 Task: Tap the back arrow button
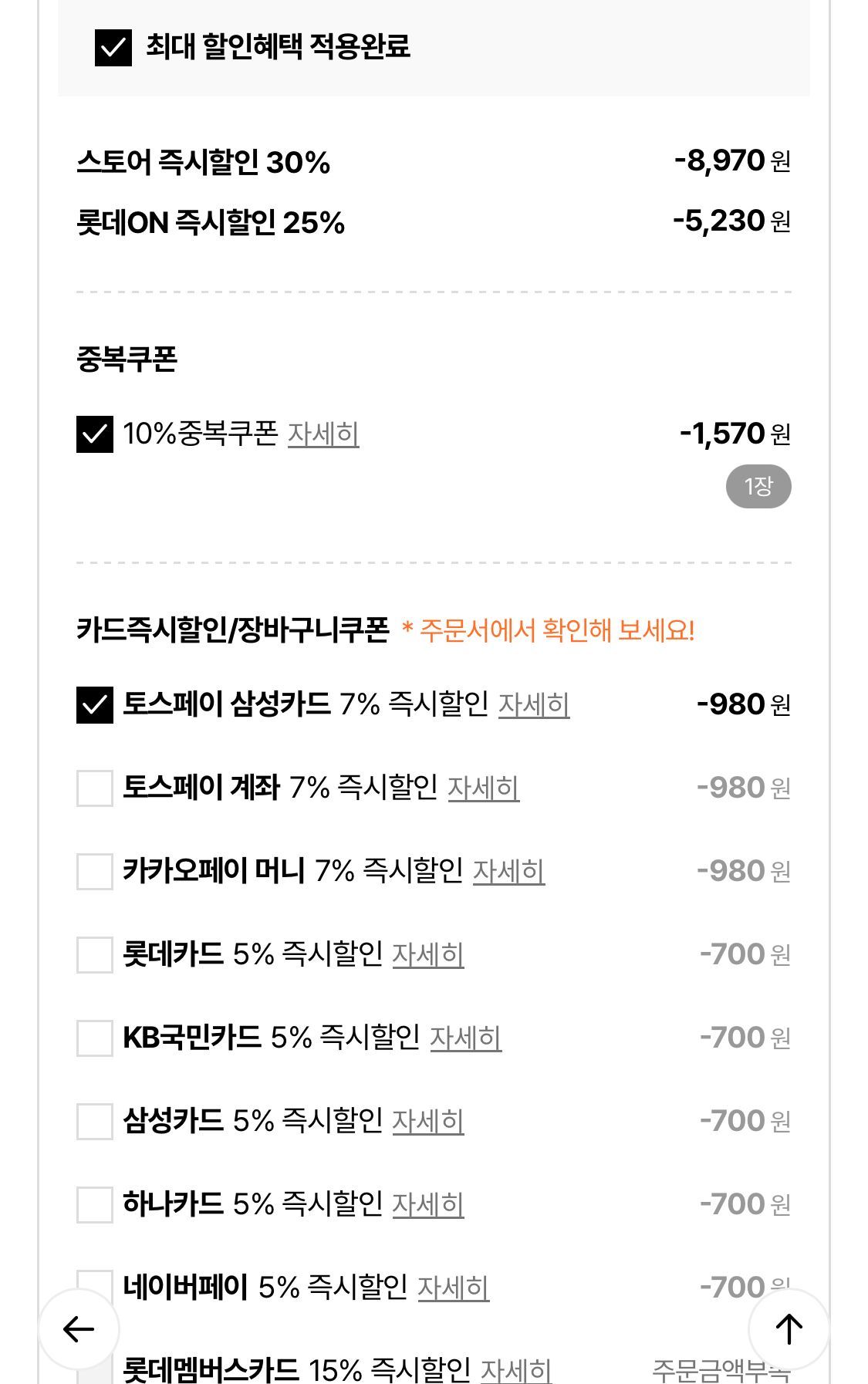tap(79, 1328)
